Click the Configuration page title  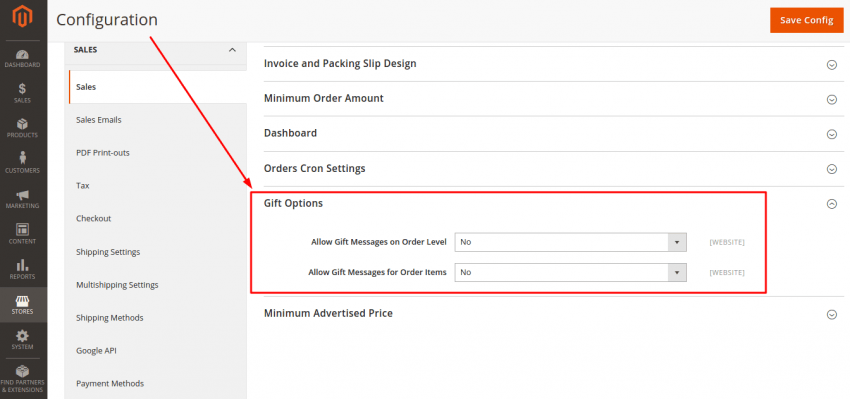107,20
